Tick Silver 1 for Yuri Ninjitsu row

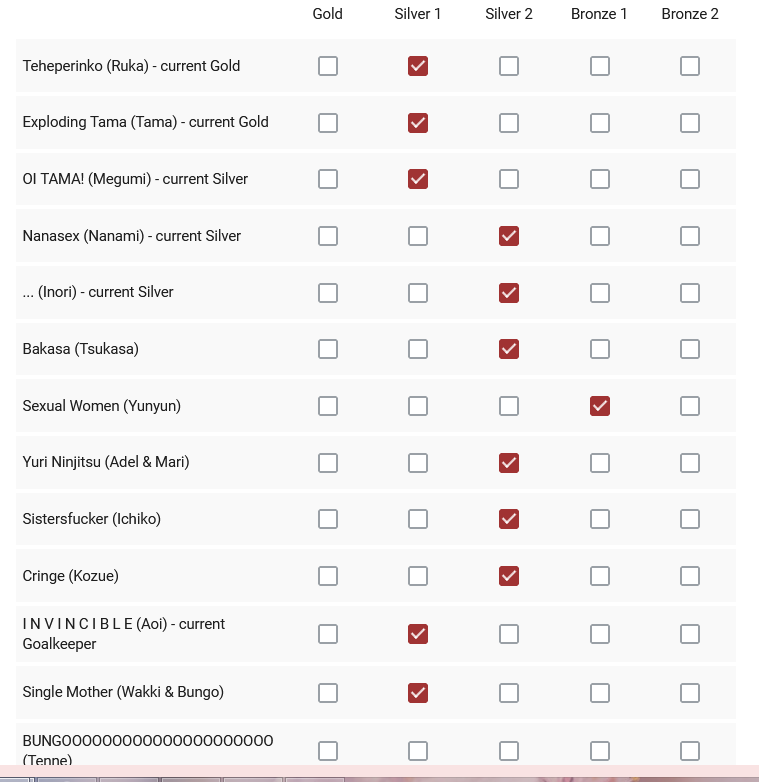click(418, 463)
